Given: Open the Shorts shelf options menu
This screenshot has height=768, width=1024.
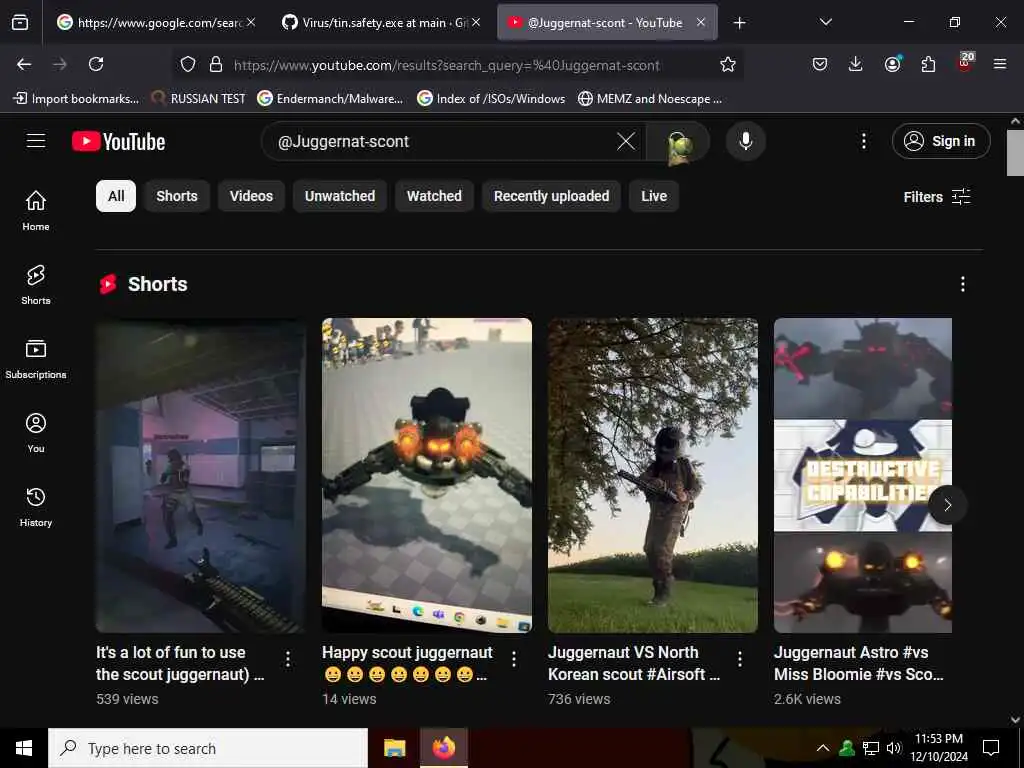Looking at the screenshot, I should pos(963,284).
